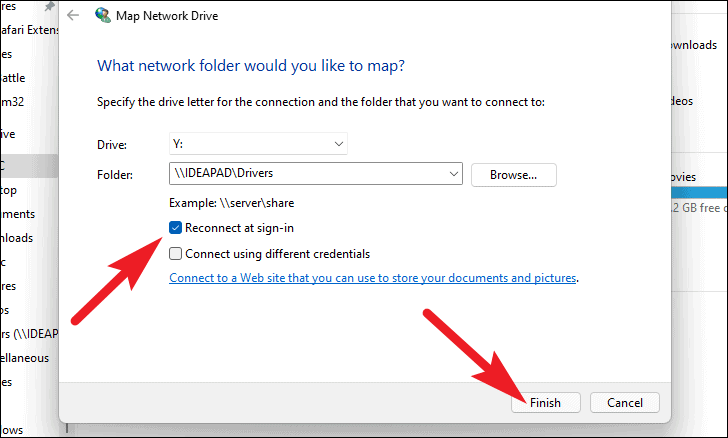This screenshot has width=728, height=438.
Task: Click the blue drive storage bar
Action: [x=699, y=192]
